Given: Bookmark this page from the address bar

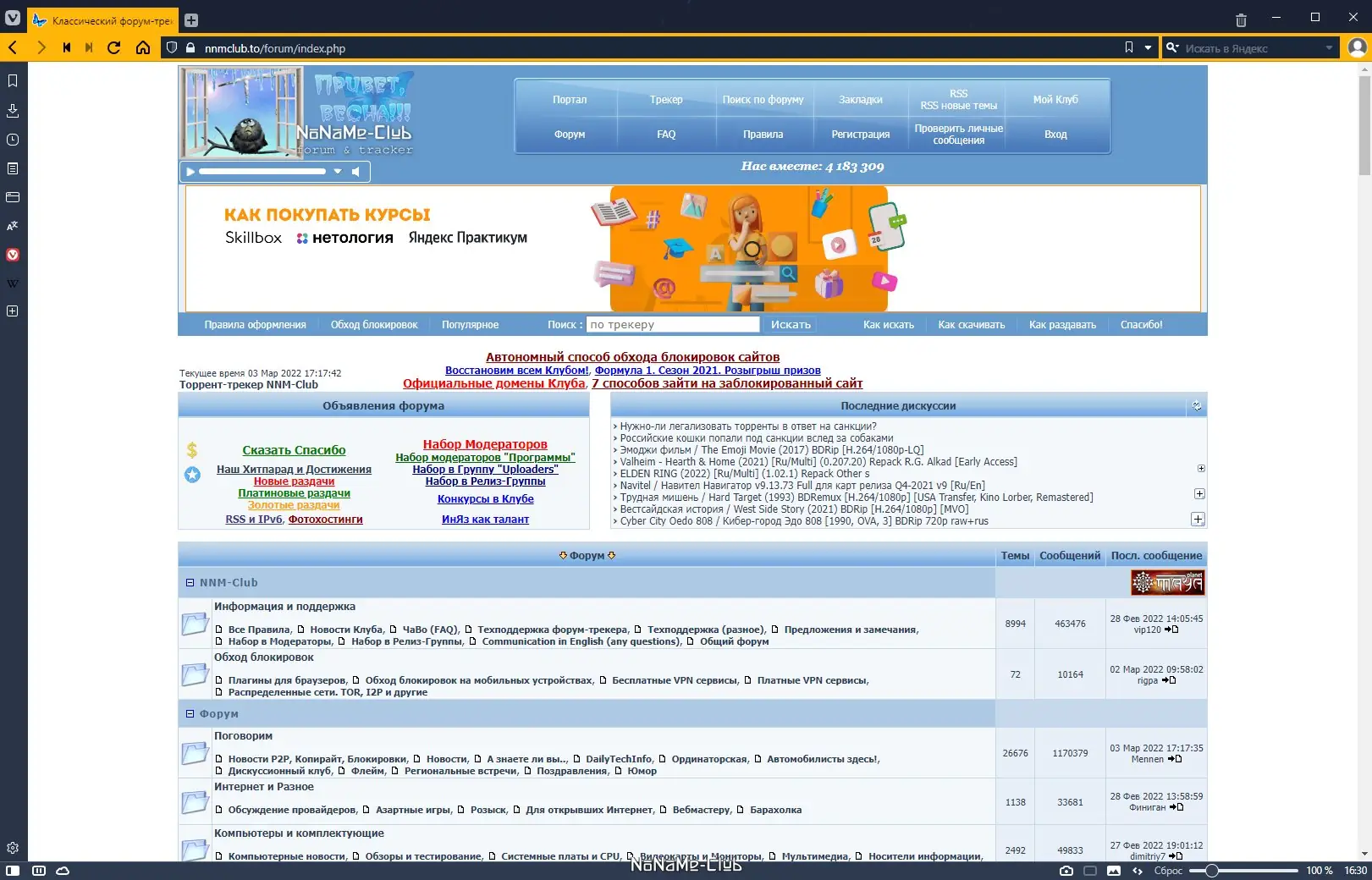Looking at the screenshot, I should [1129, 48].
